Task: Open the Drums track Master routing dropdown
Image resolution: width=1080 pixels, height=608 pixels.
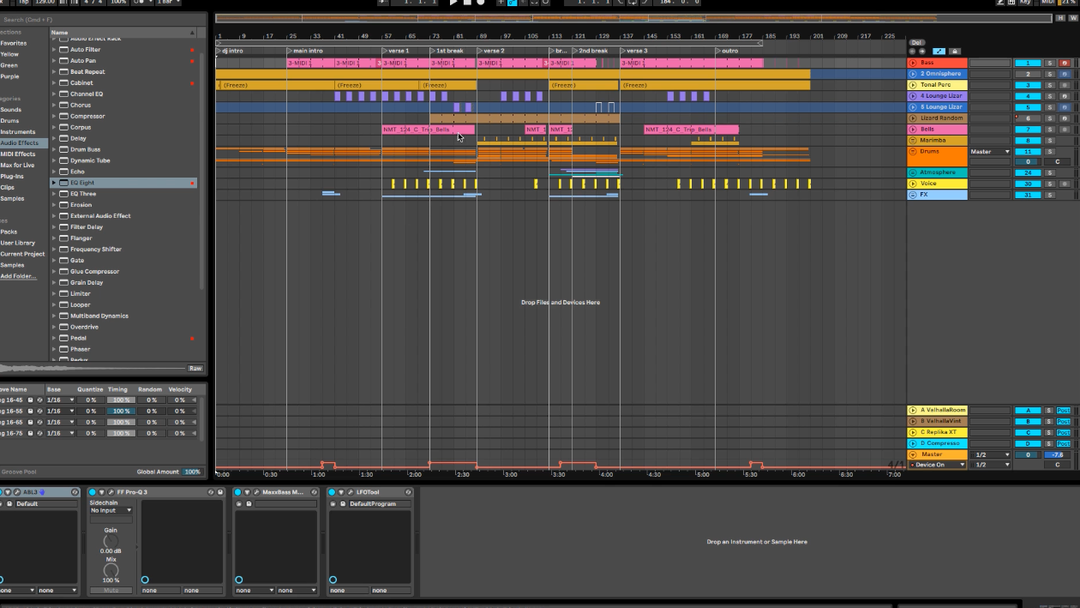Action: tap(989, 152)
